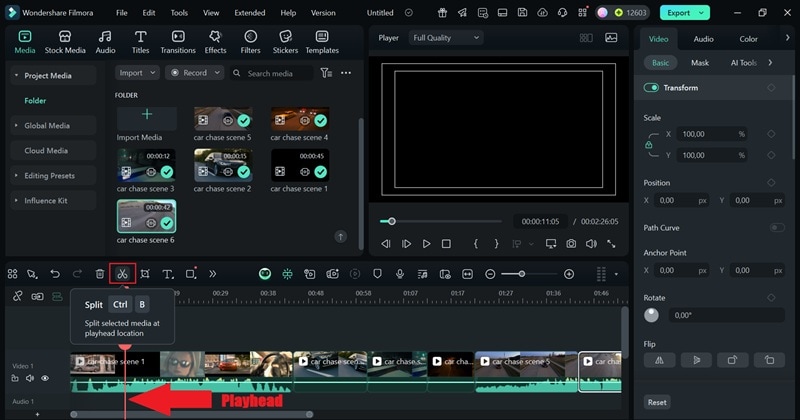Open the Stickers panel

point(285,42)
